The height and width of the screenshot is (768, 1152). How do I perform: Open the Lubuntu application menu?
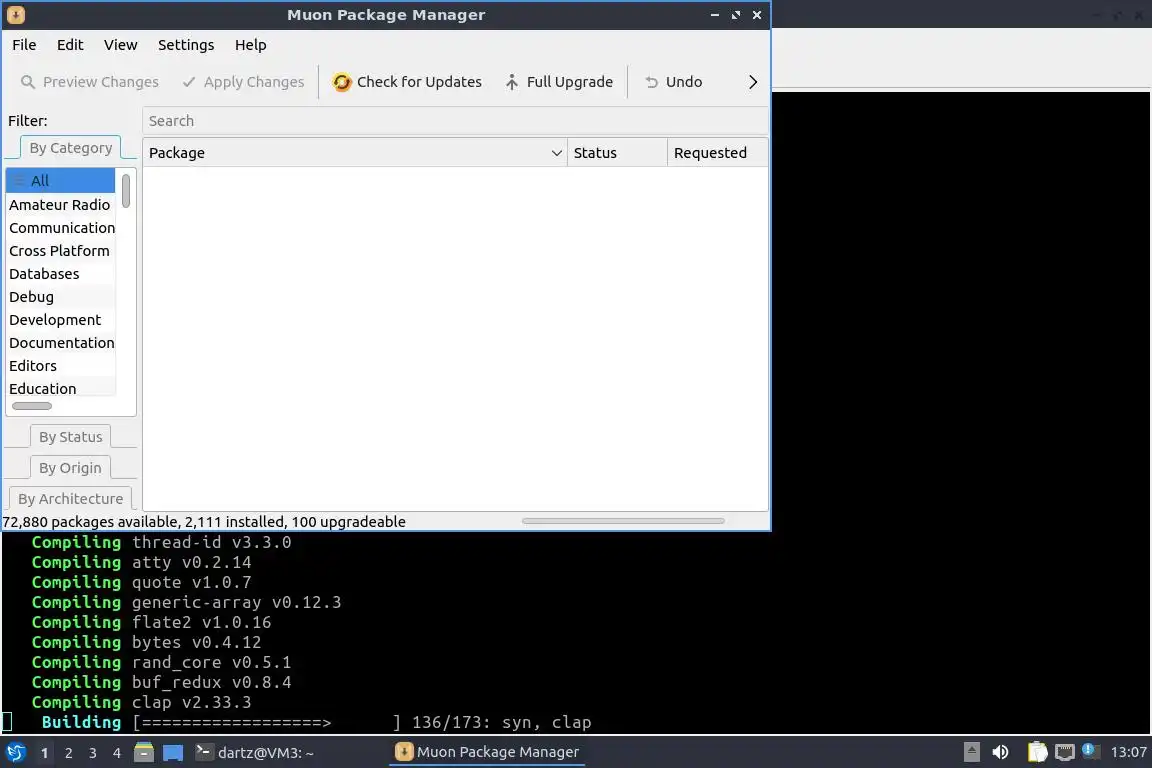15,752
